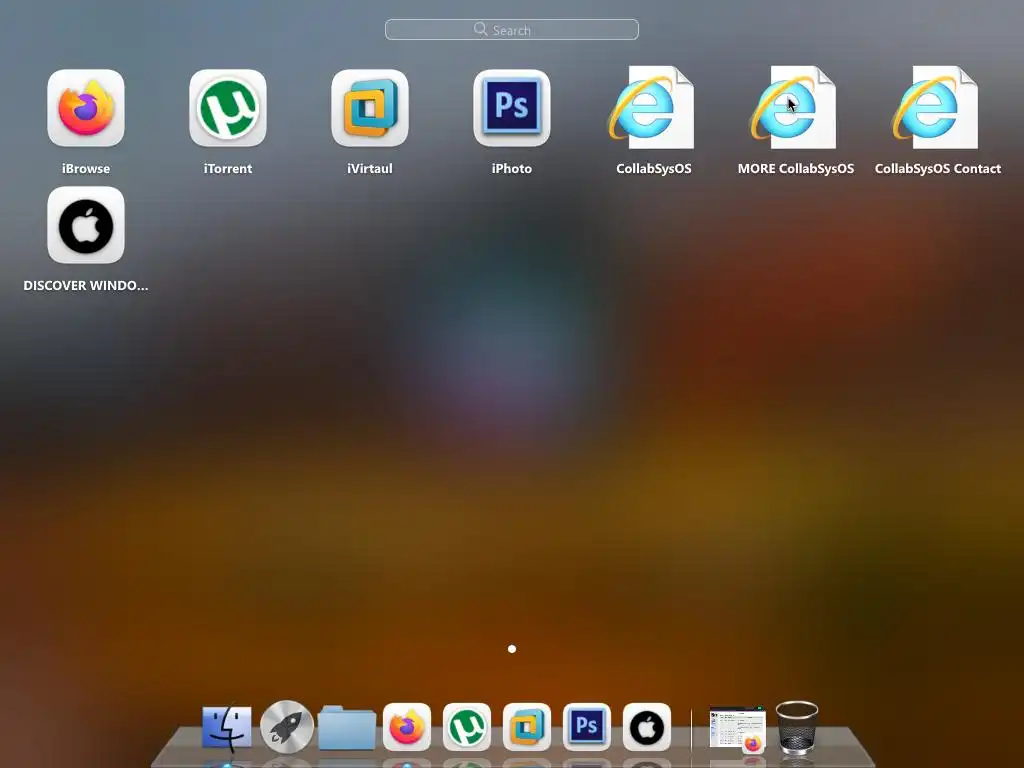Image resolution: width=1024 pixels, height=768 pixels.
Task: Click the iTorrent label text
Action: click(228, 168)
